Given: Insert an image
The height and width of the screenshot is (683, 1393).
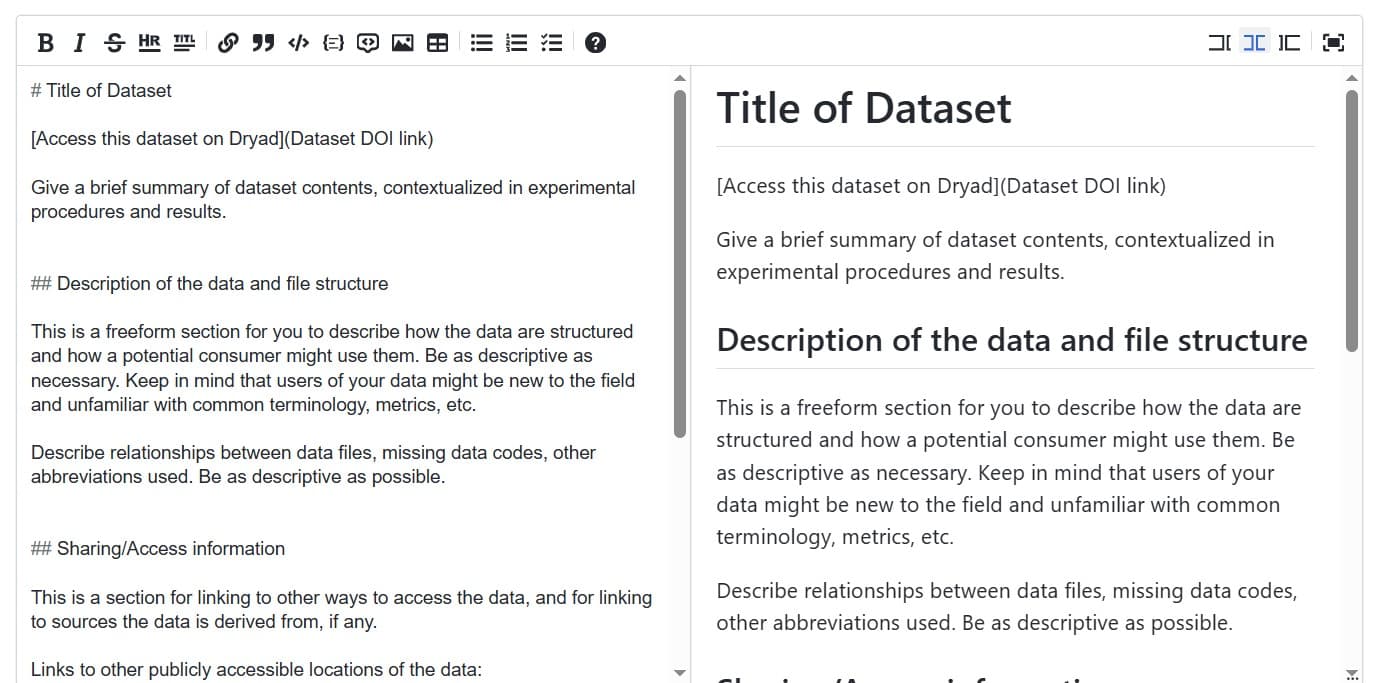Looking at the screenshot, I should [403, 42].
